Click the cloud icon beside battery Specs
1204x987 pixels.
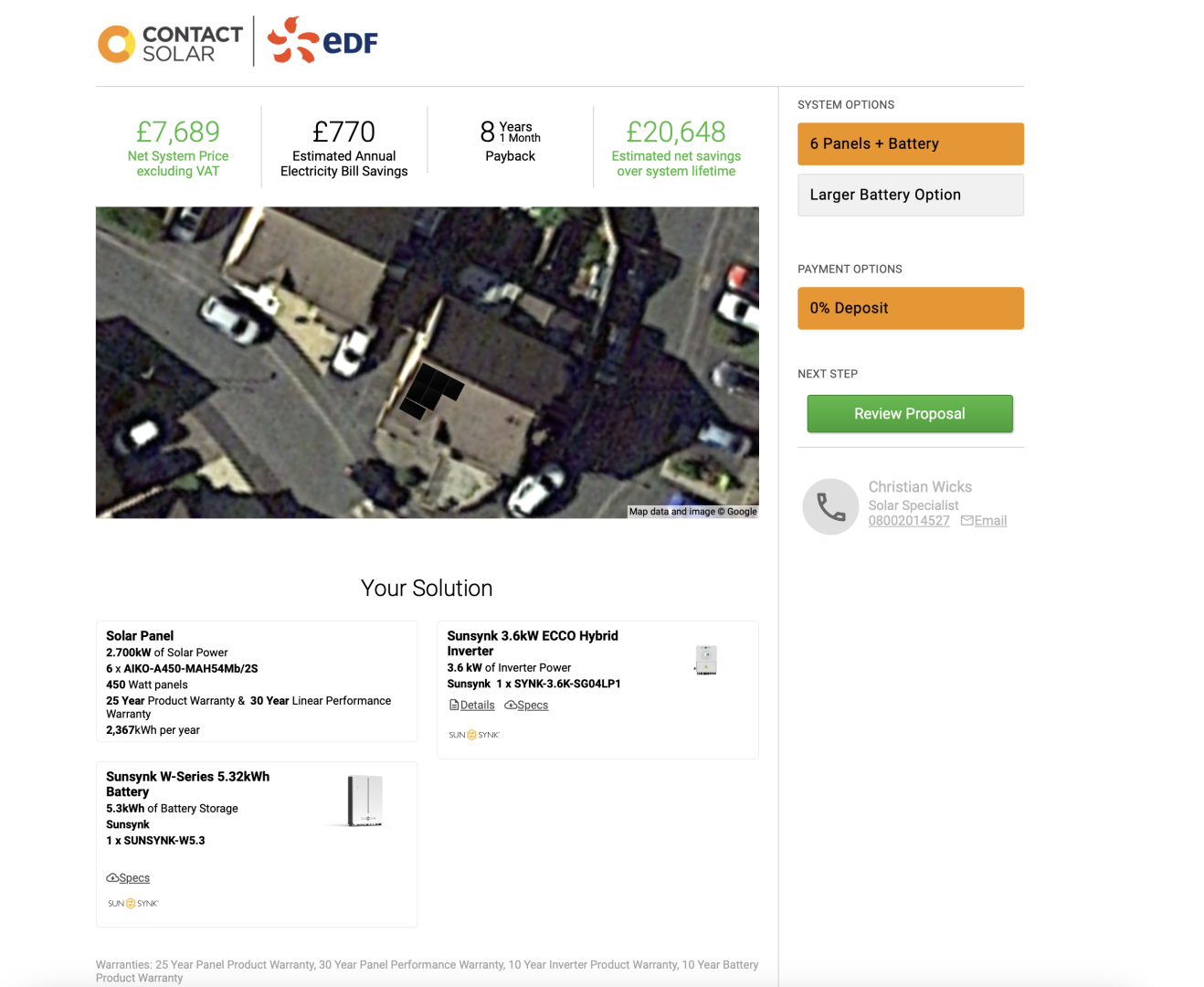112,878
